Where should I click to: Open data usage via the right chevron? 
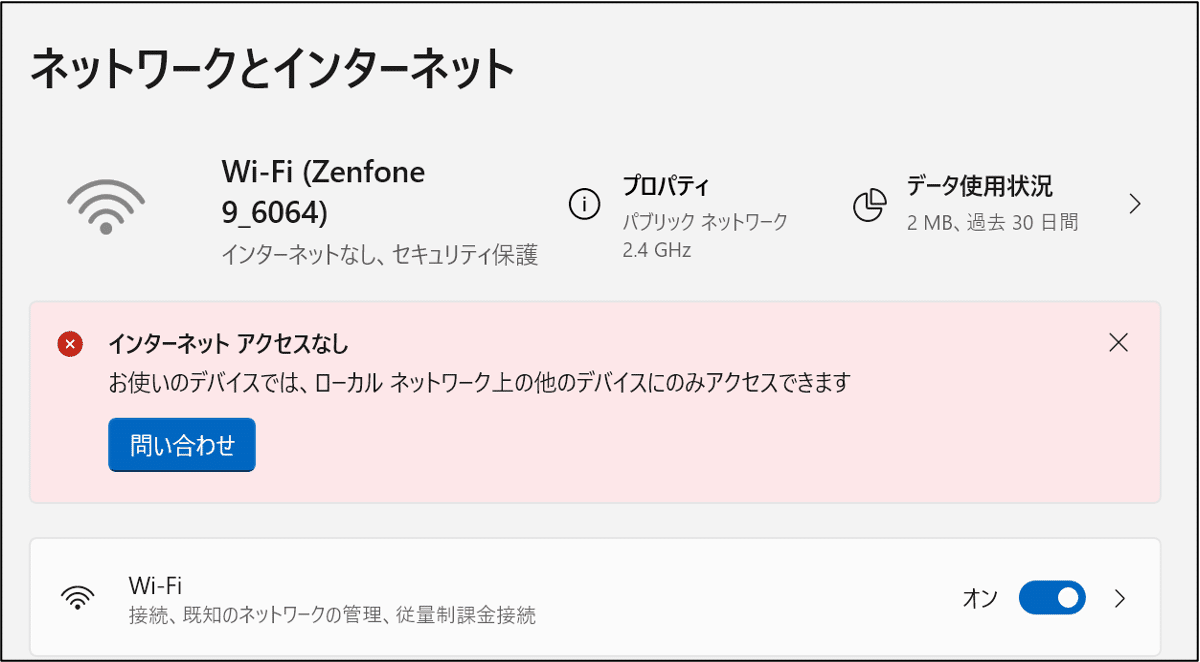[1135, 203]
